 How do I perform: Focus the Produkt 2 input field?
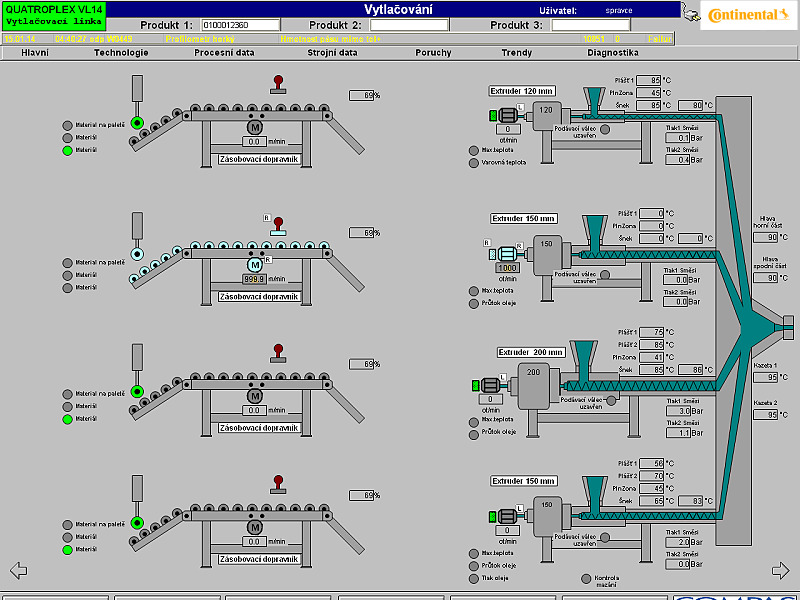click(x=409, y=25)
